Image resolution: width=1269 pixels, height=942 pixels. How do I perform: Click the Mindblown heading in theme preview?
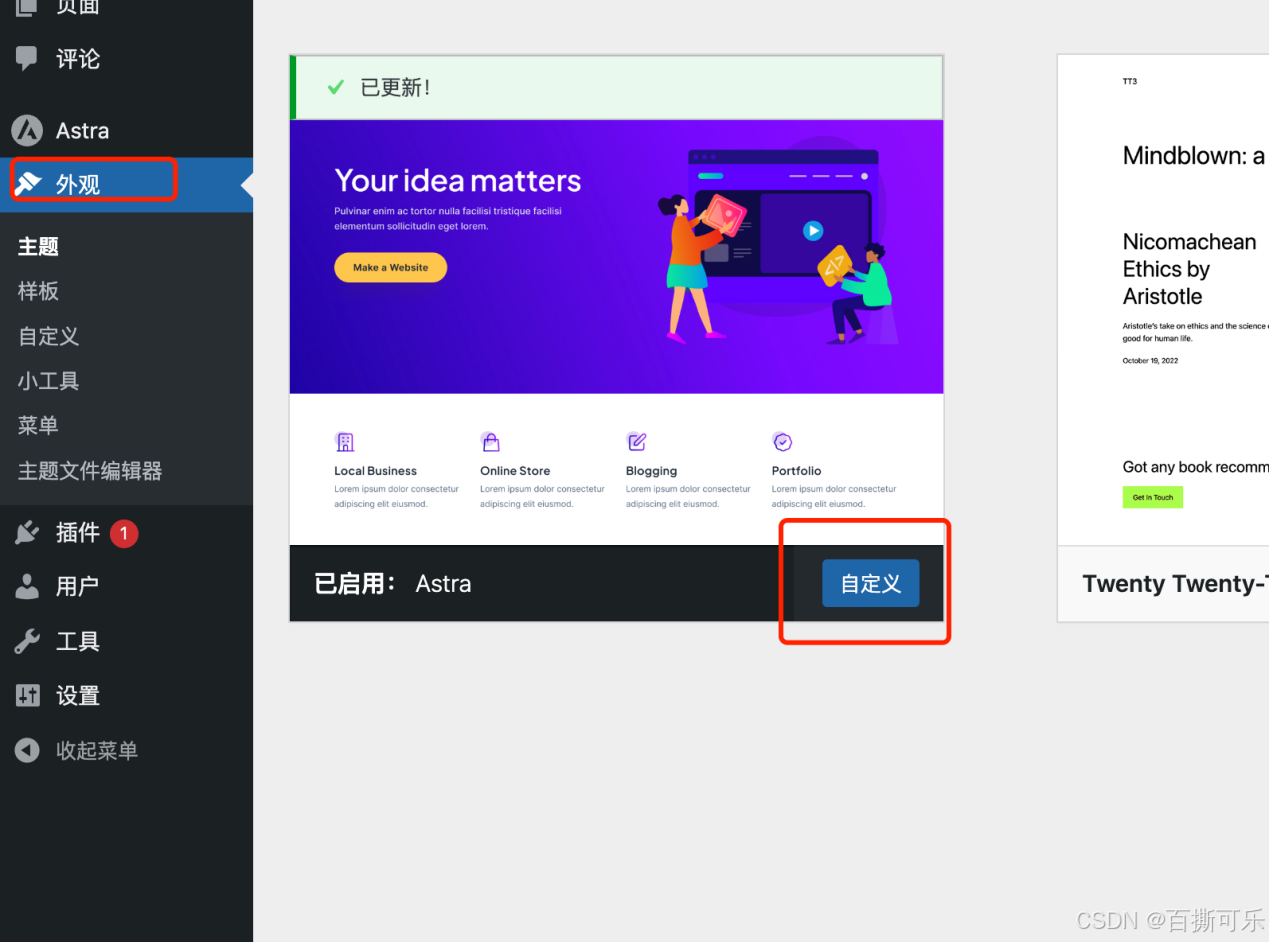coord(1194,156)
